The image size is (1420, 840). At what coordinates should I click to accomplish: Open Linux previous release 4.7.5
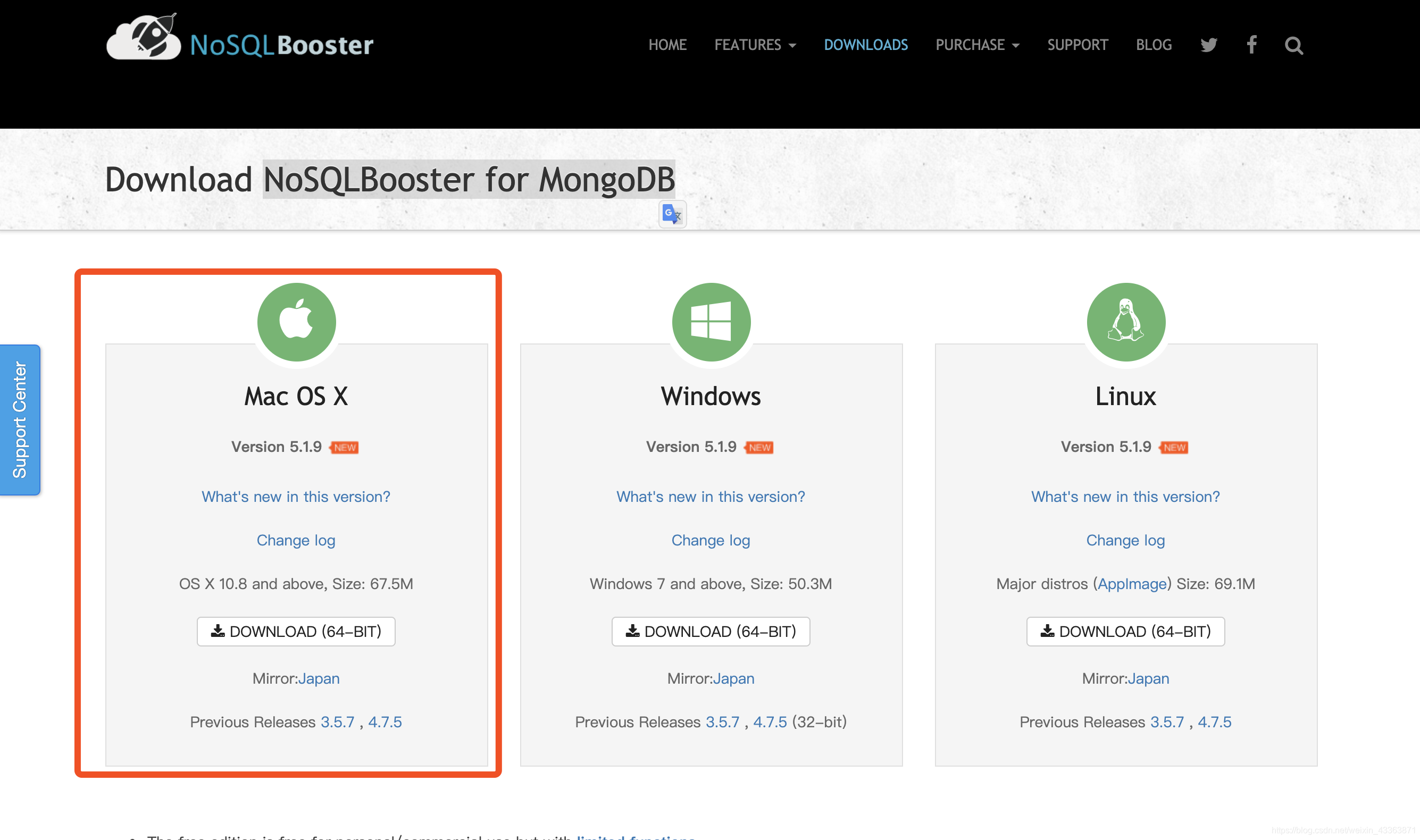click(1215, 721)
